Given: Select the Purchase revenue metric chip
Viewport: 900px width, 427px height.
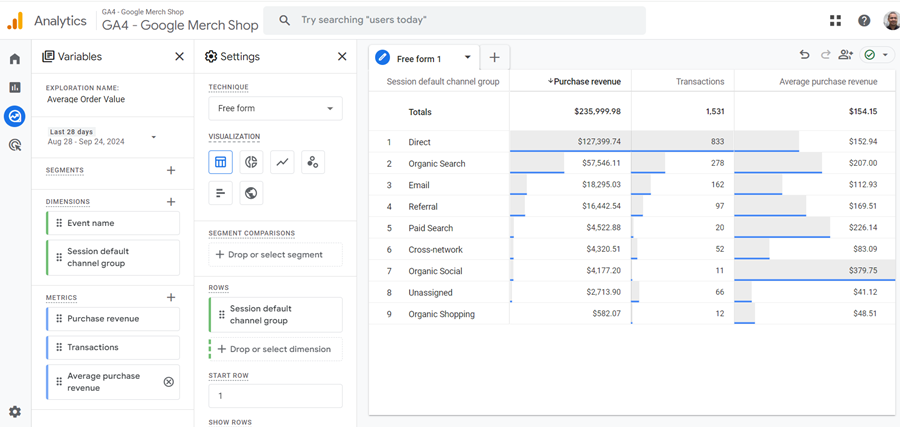Looking at the screenshot, I should click(113, 319).
